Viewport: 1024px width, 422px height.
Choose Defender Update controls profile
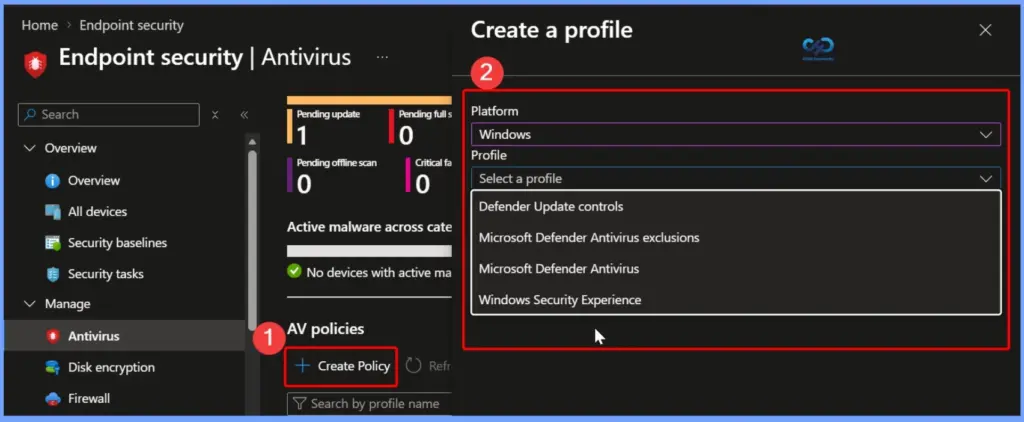pyautogui.click(x=736, y=206)
